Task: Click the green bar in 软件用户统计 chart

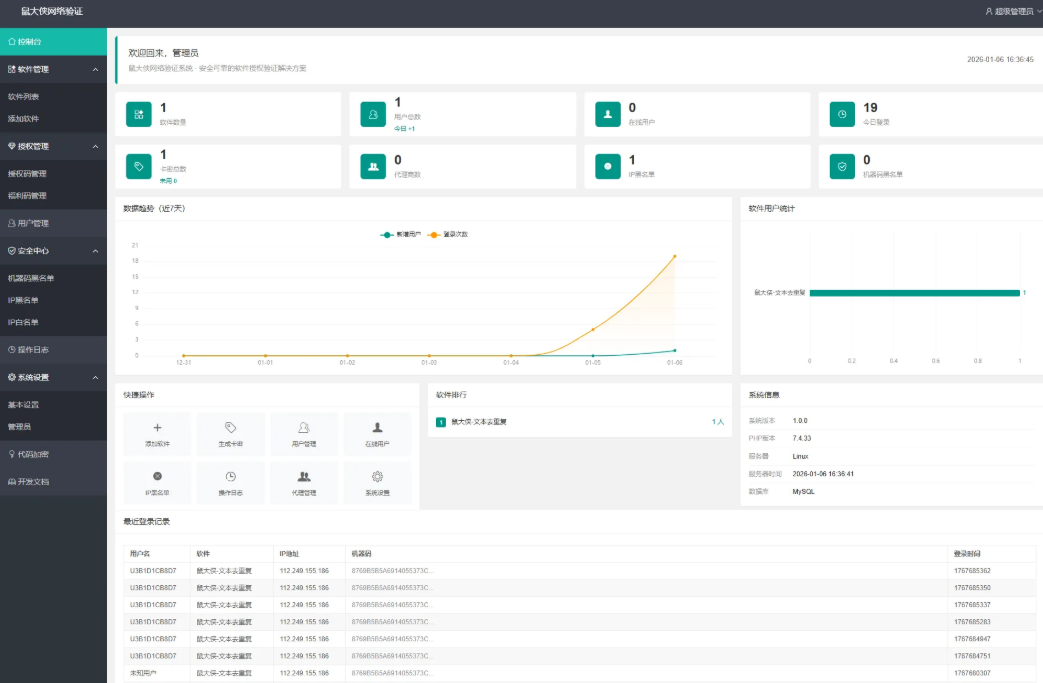Action: click(914, 293)
